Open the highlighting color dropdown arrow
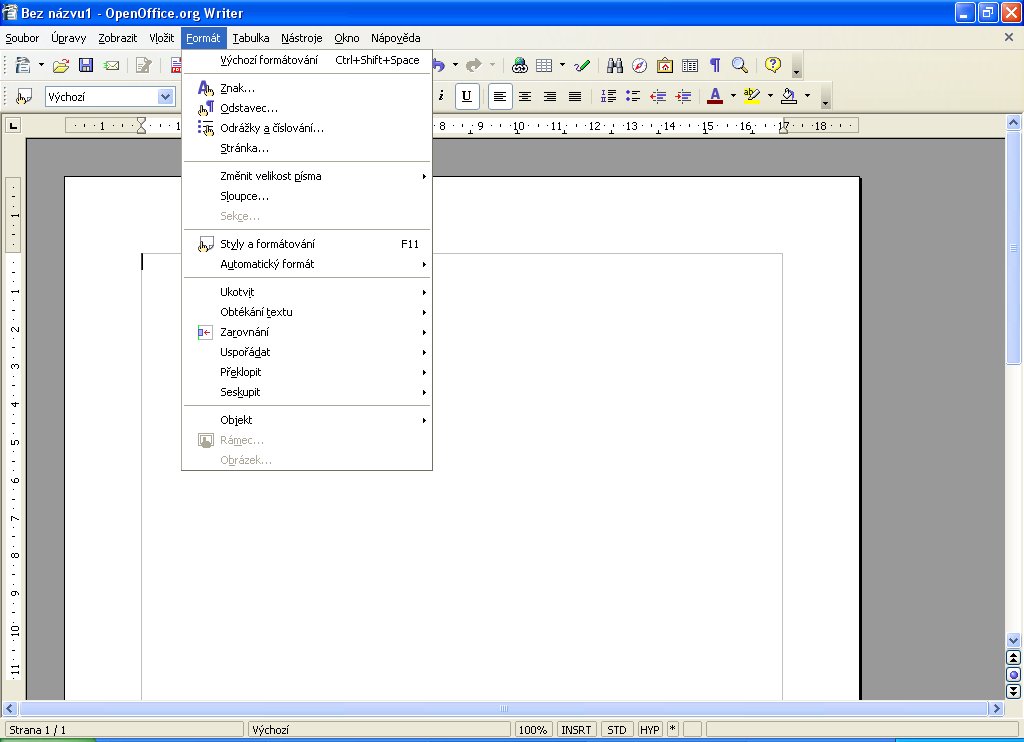This screenshot has width=1024, height=742. tap(771, 97)
